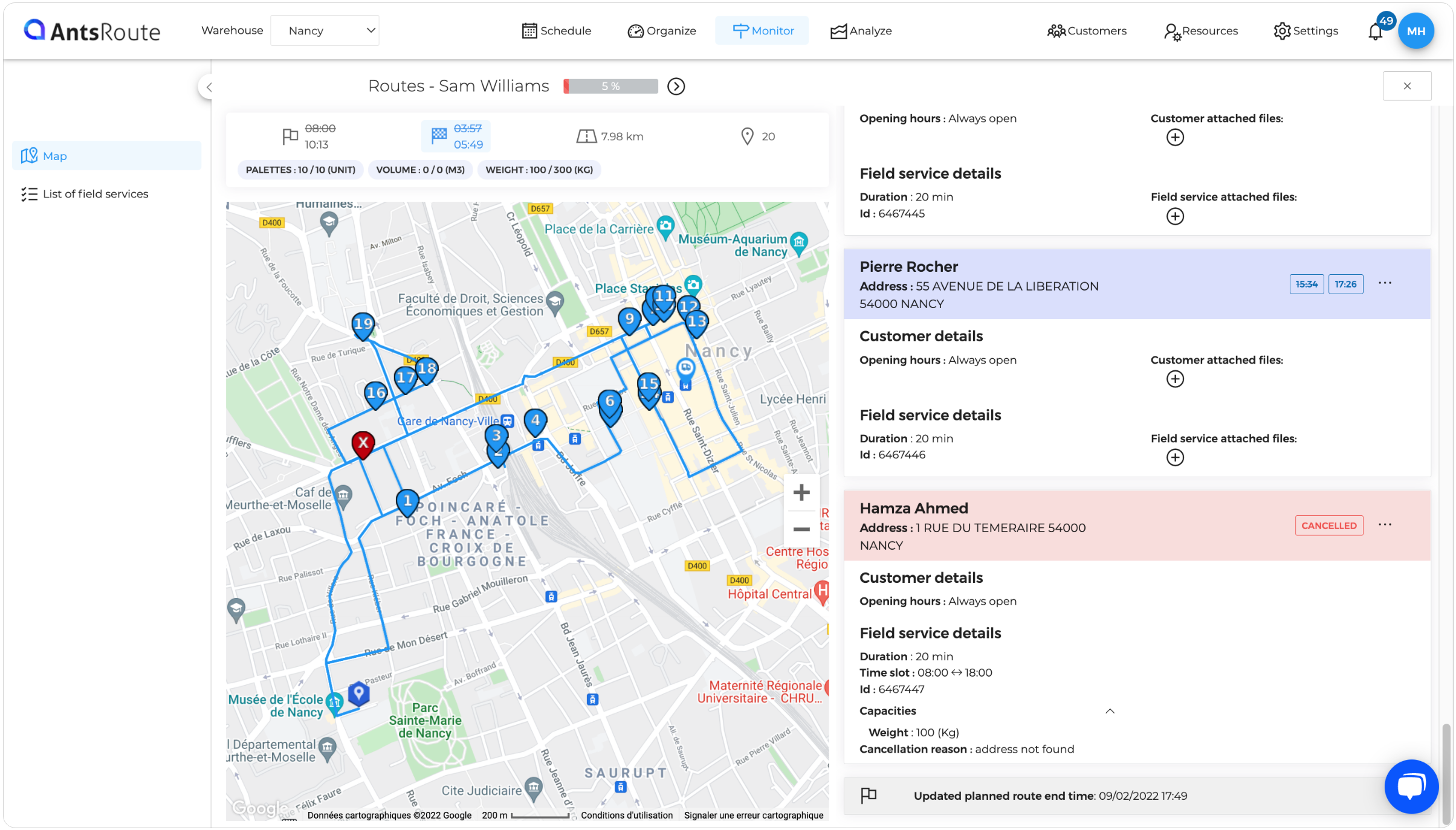The height and width of the screenshot is (830, 1456).
Task: Click the Google logo on the map
Action: [x=260, y=808]
